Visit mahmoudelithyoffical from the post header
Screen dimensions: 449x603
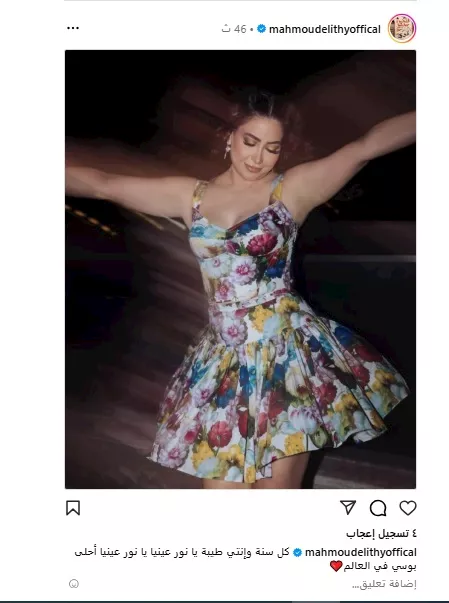point(325,29)
